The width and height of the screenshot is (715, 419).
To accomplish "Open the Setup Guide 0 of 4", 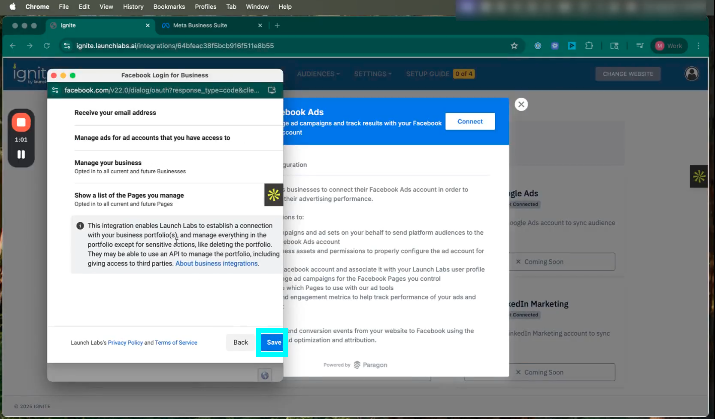I will pyautogui.click(x=440, y=74).
